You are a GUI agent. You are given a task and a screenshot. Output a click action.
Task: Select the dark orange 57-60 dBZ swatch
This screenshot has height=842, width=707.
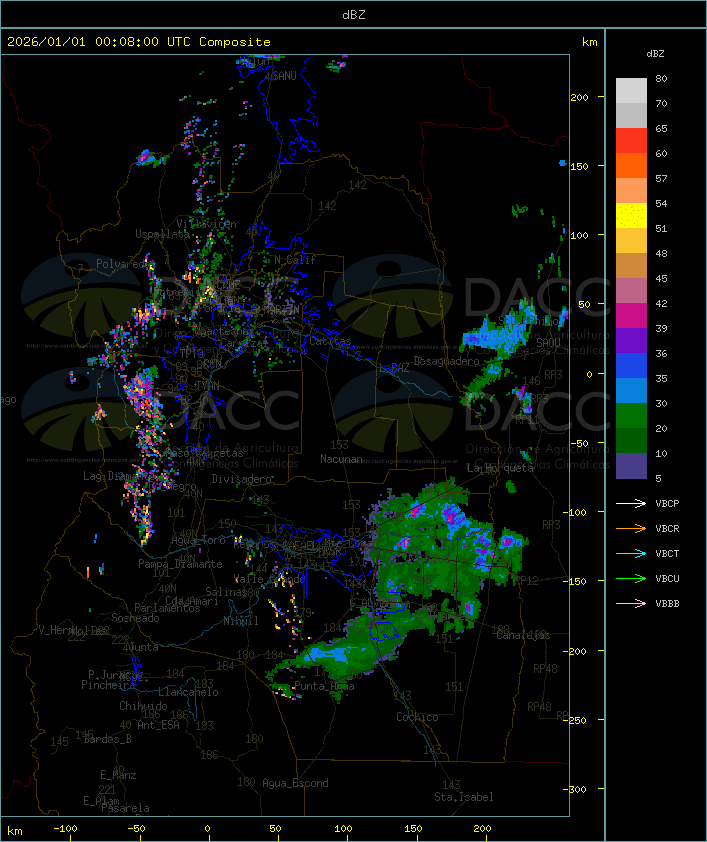point(631,165)
